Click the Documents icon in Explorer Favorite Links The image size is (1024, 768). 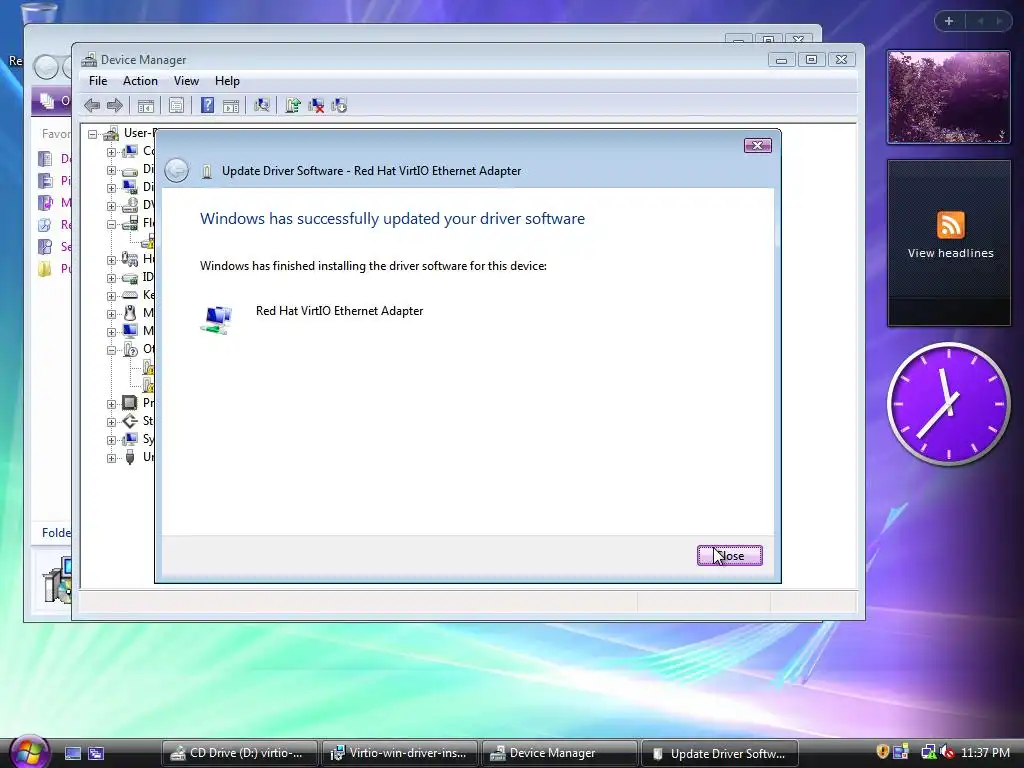(45, 159)
